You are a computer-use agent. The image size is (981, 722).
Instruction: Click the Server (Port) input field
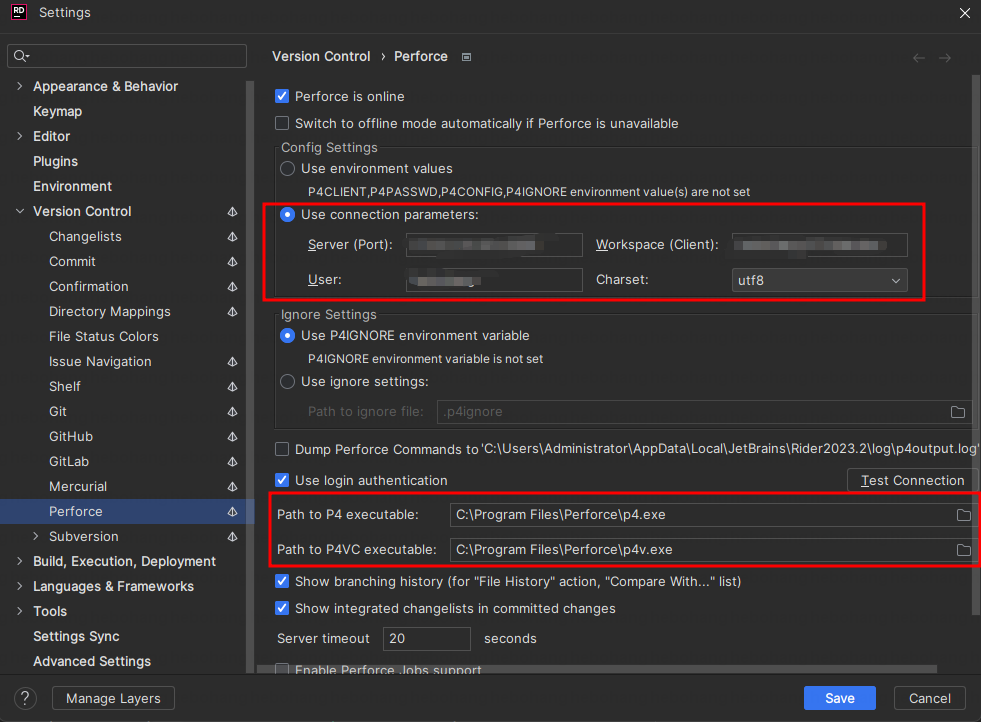(494, 245)
